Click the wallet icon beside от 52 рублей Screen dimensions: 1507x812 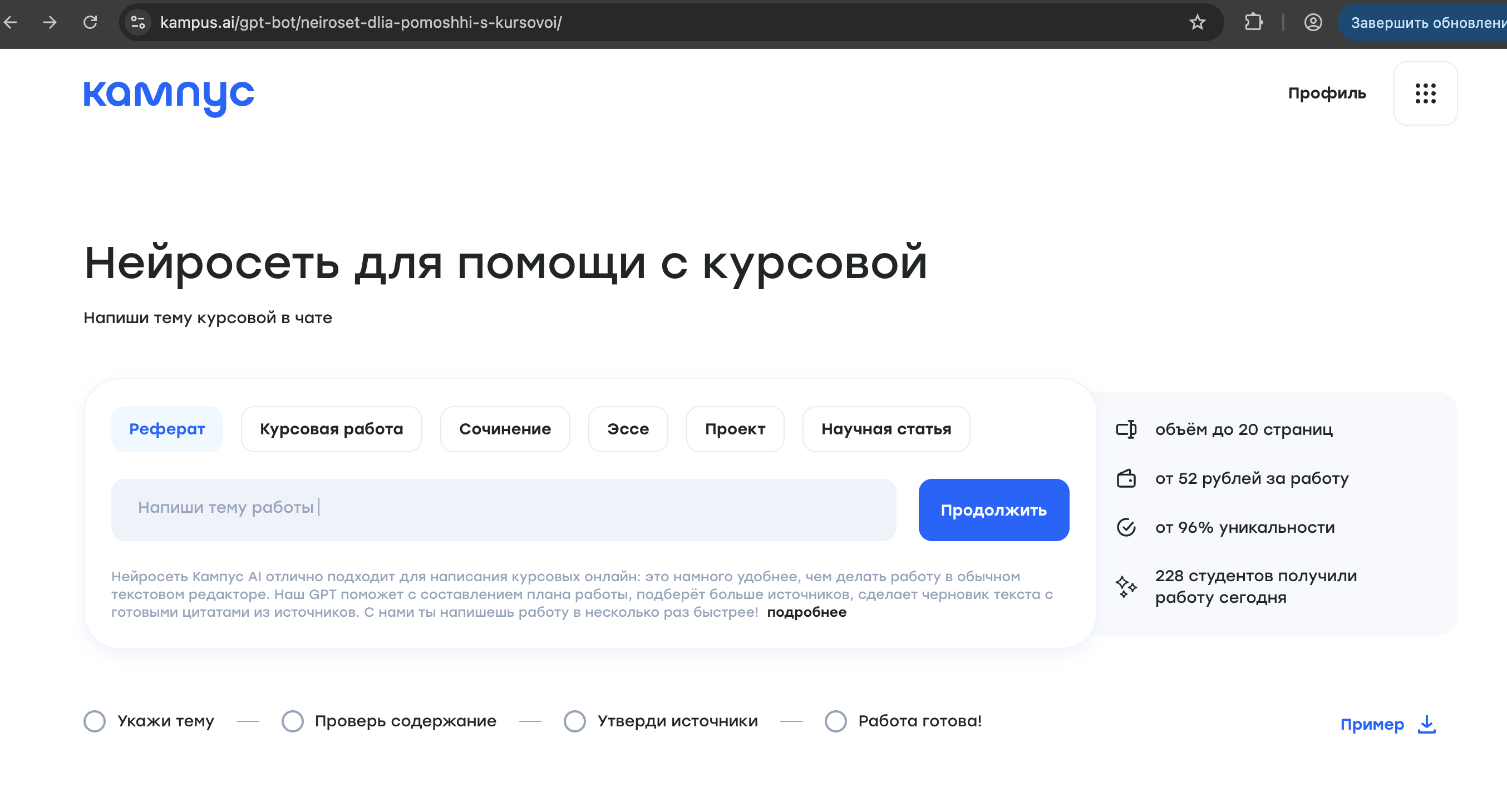[x=1126, y=478]
